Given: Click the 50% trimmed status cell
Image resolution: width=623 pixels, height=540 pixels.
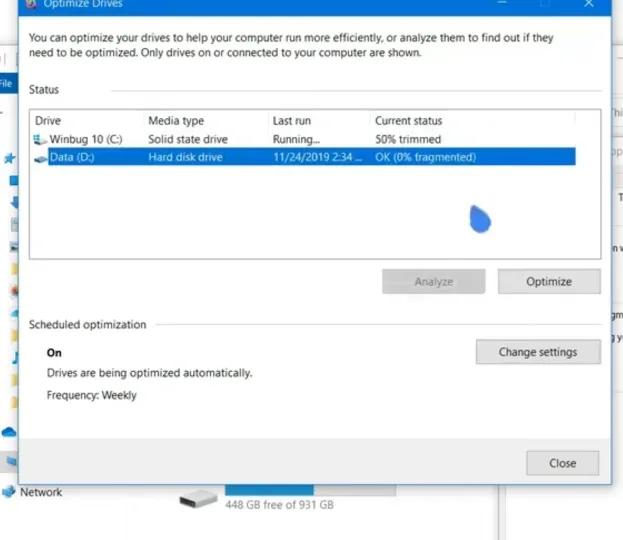Looking at the screenshot, I should pos(408,139).
